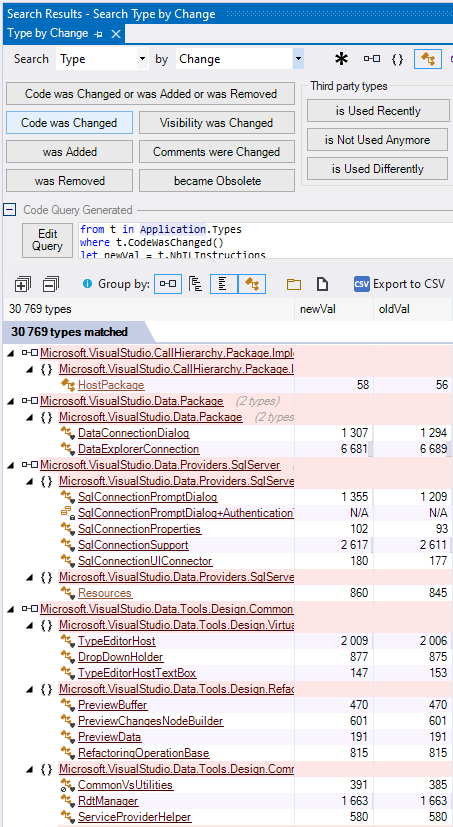Click is Not Used Anymore button
Screen dimensions: 453x827
tap(378, 140)
